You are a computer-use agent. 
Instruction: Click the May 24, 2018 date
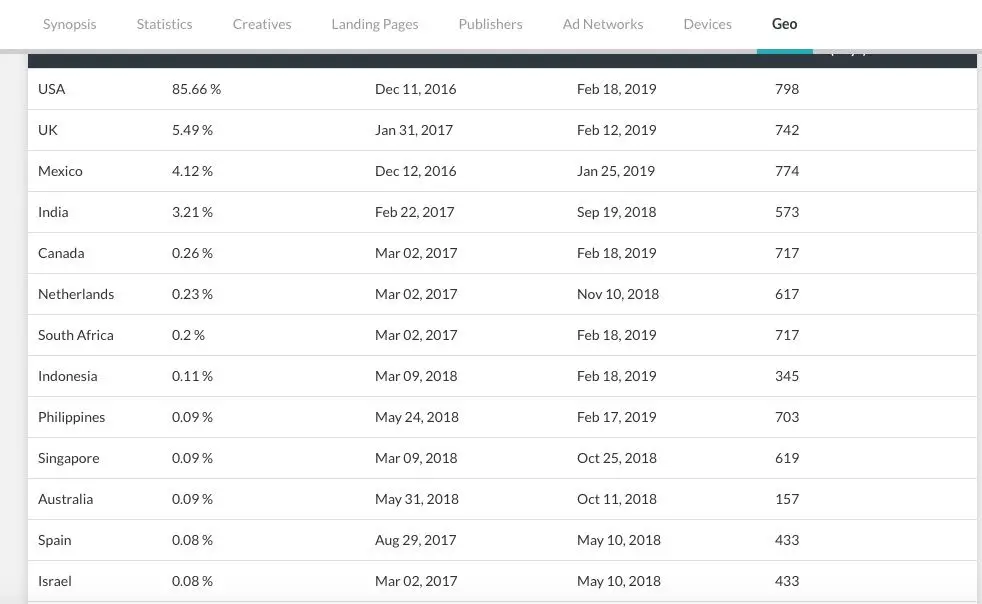point(416,417)
